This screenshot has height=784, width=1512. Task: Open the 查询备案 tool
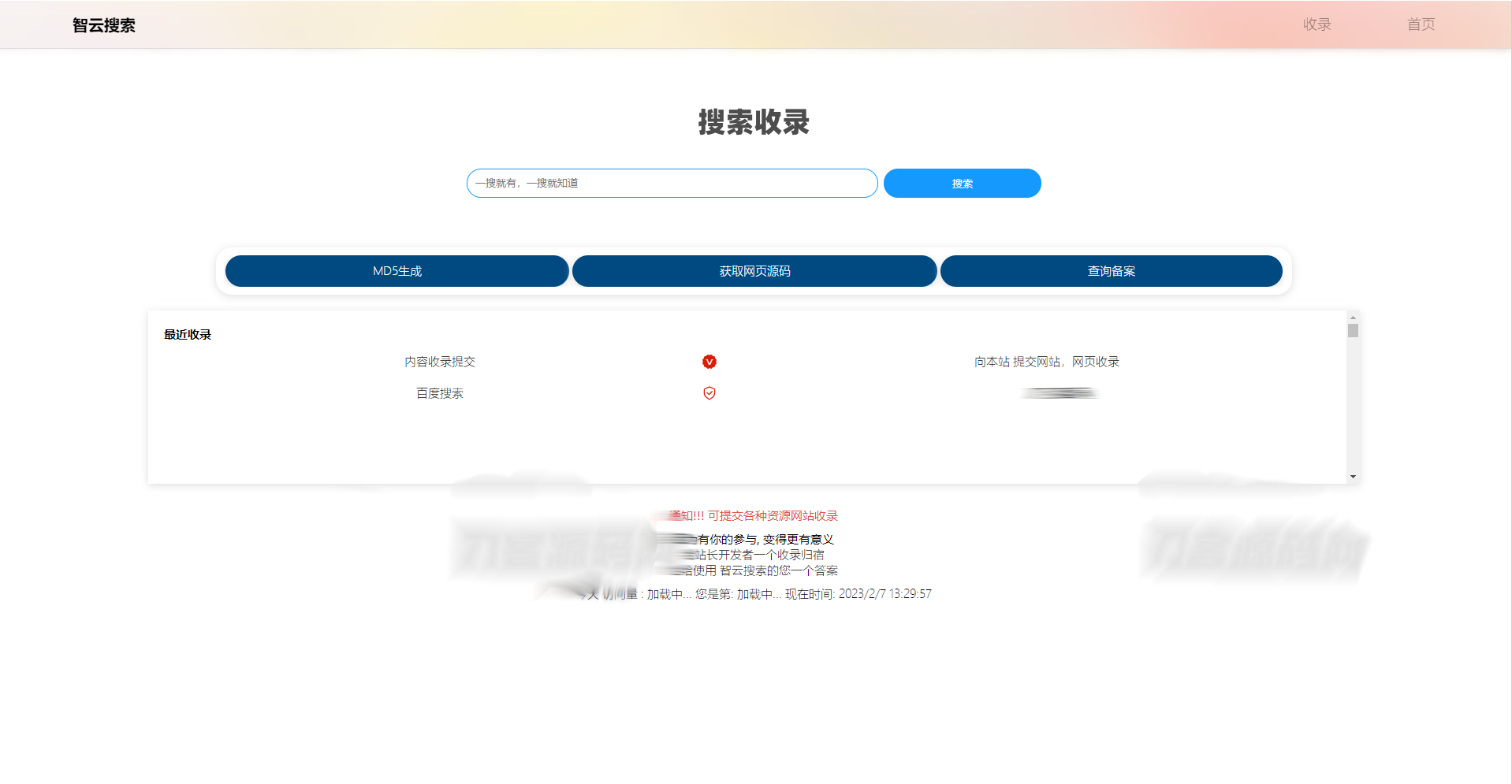point(1111,271)
